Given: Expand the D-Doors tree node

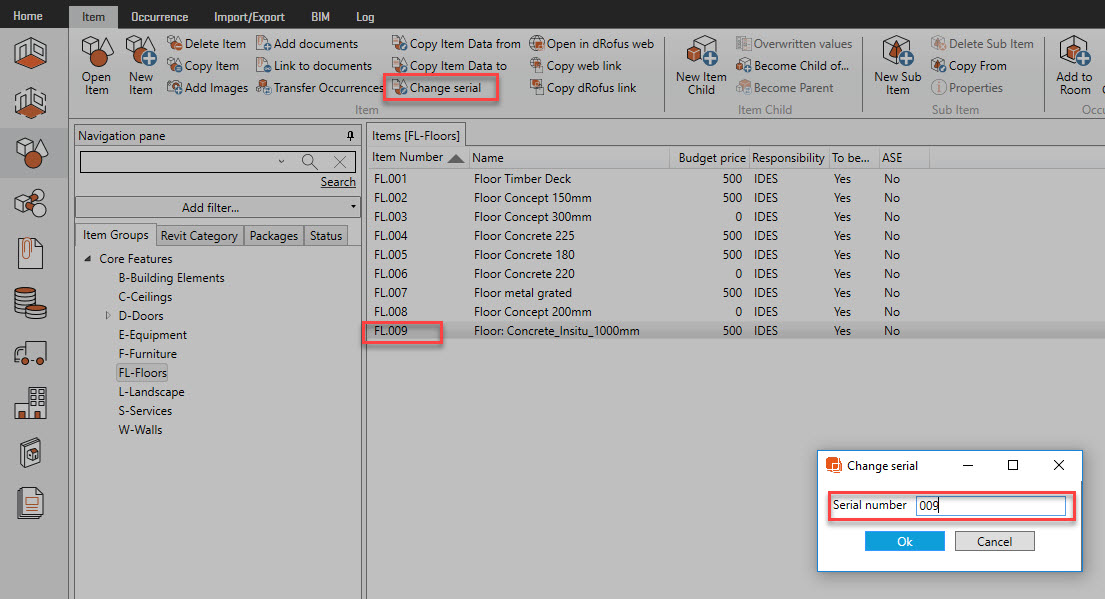Looking at the screenshot, I should [108, 316].
